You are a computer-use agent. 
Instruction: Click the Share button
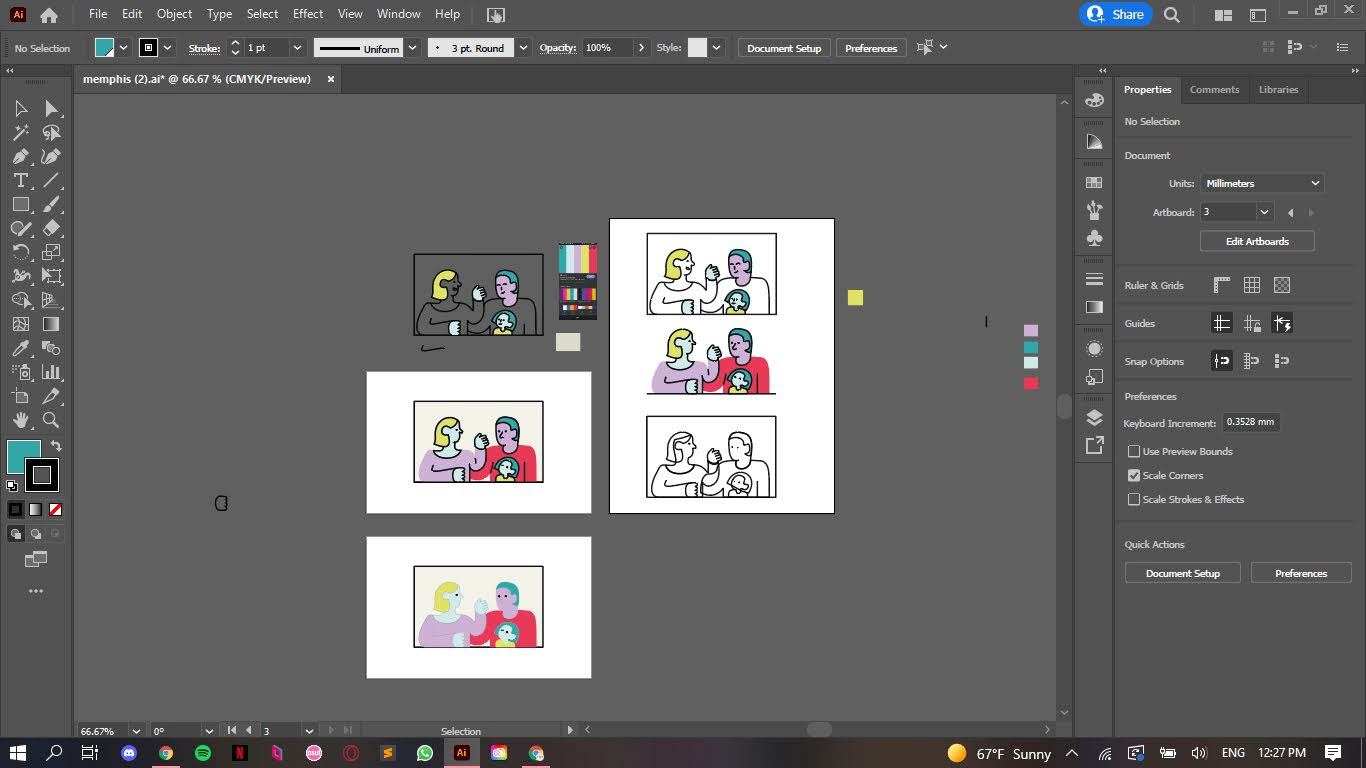point(1116,14)
